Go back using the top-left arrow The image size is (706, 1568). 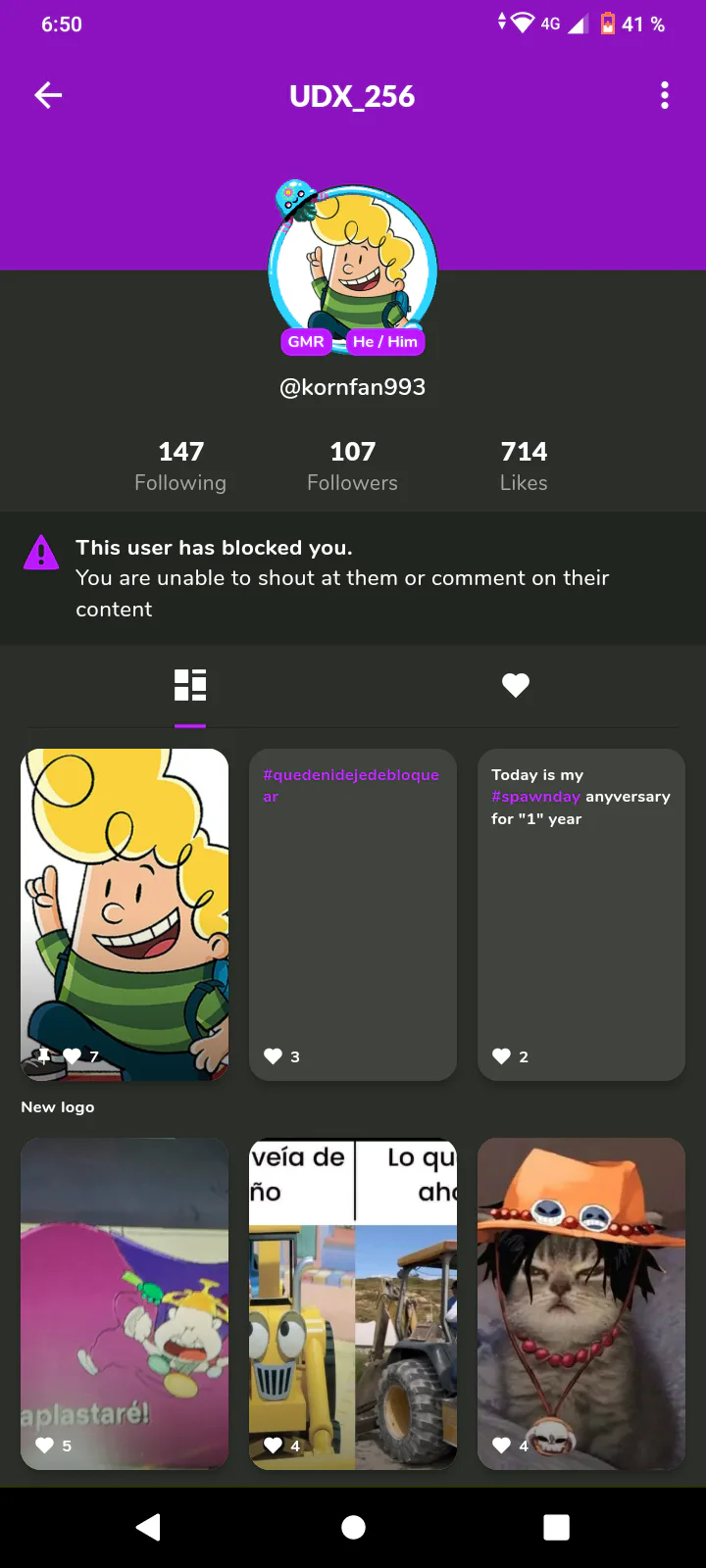coord(48,95)
